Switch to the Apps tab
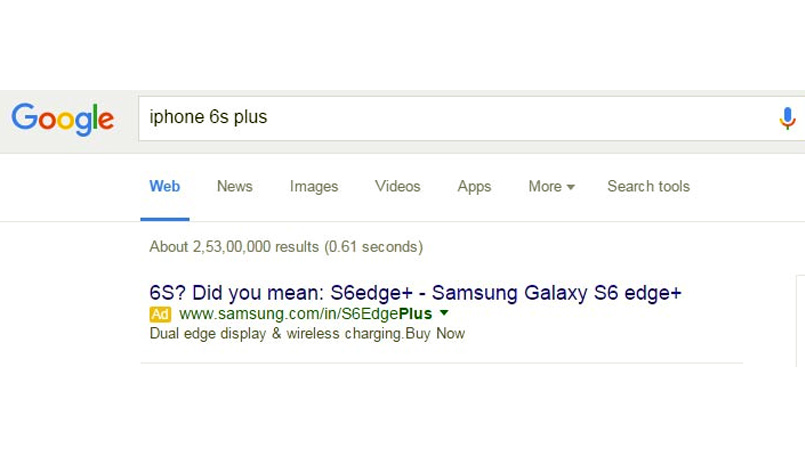 (474, 187)
